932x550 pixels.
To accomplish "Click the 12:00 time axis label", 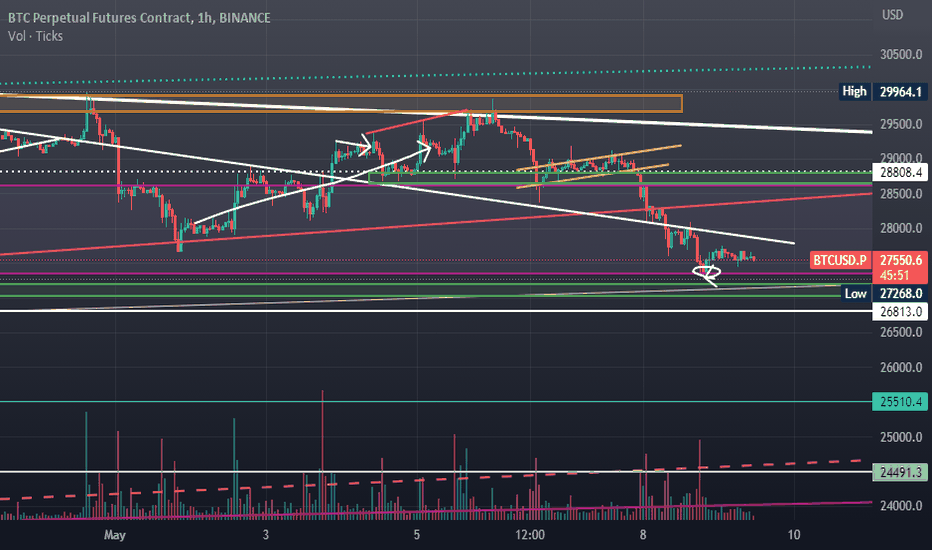I will pyautogui.click(x=530, y=535).
